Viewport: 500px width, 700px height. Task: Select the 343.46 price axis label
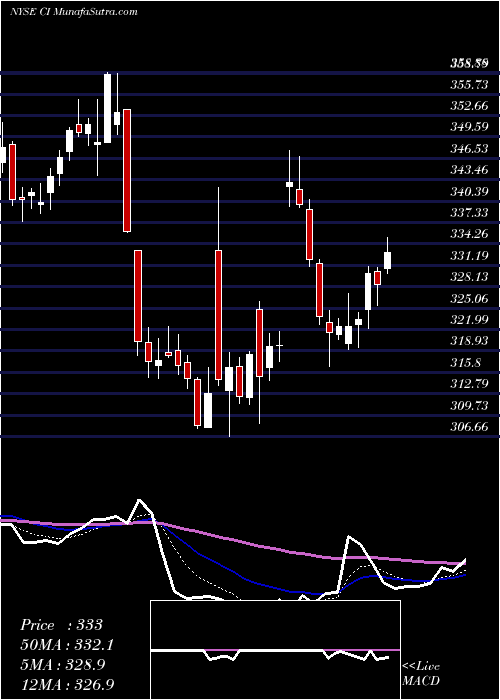coord(469,170)
